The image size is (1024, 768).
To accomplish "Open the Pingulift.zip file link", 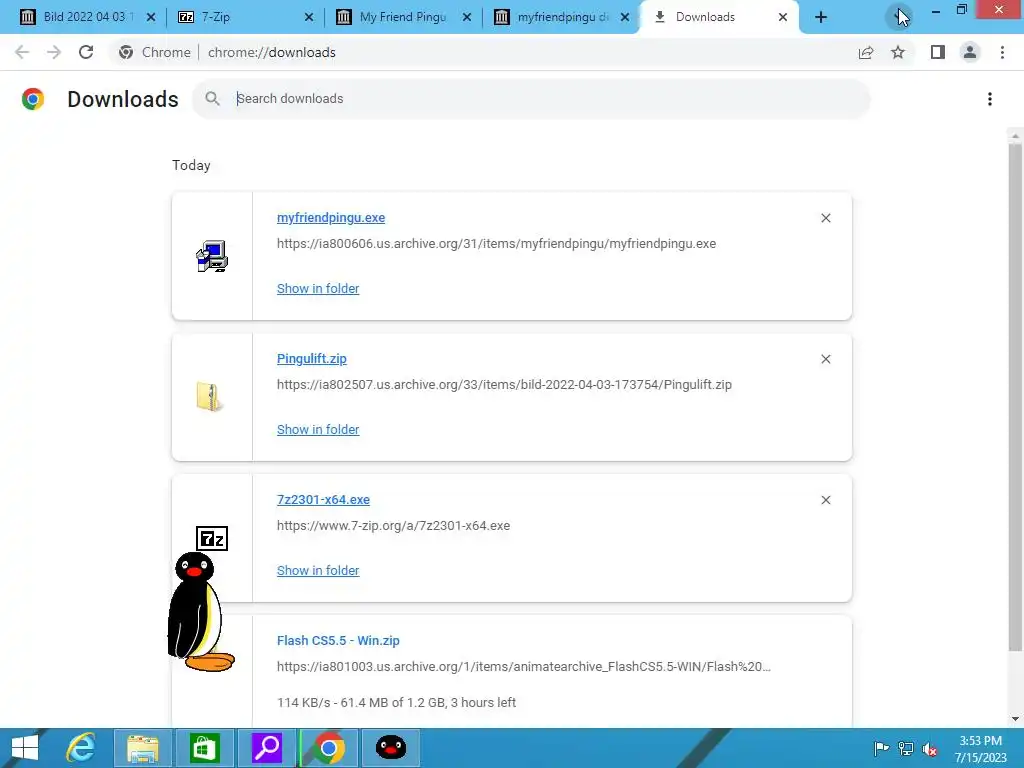I will 312,359.
